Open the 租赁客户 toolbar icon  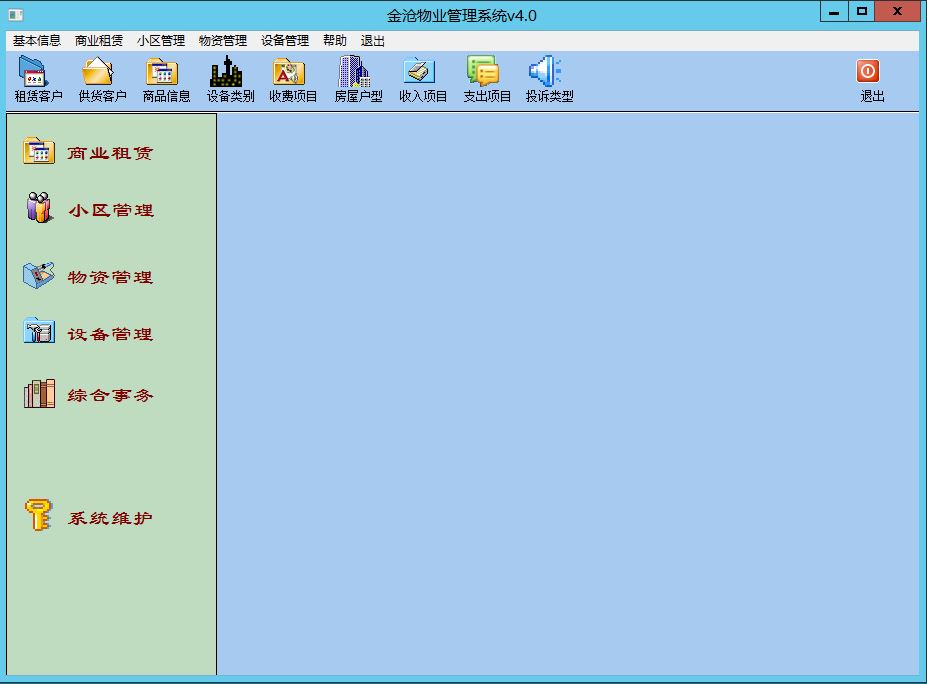click(34, 72)
